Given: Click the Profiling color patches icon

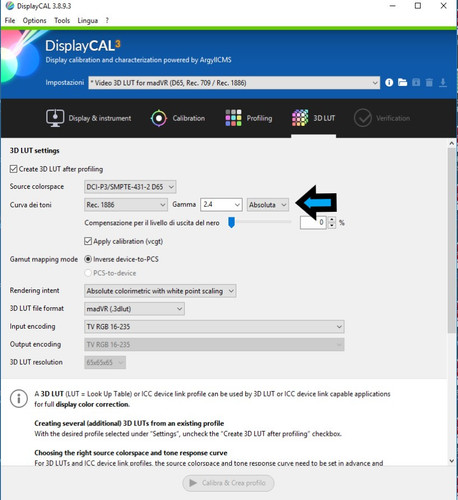Looking at the screenshot, I should coord(233,118).
